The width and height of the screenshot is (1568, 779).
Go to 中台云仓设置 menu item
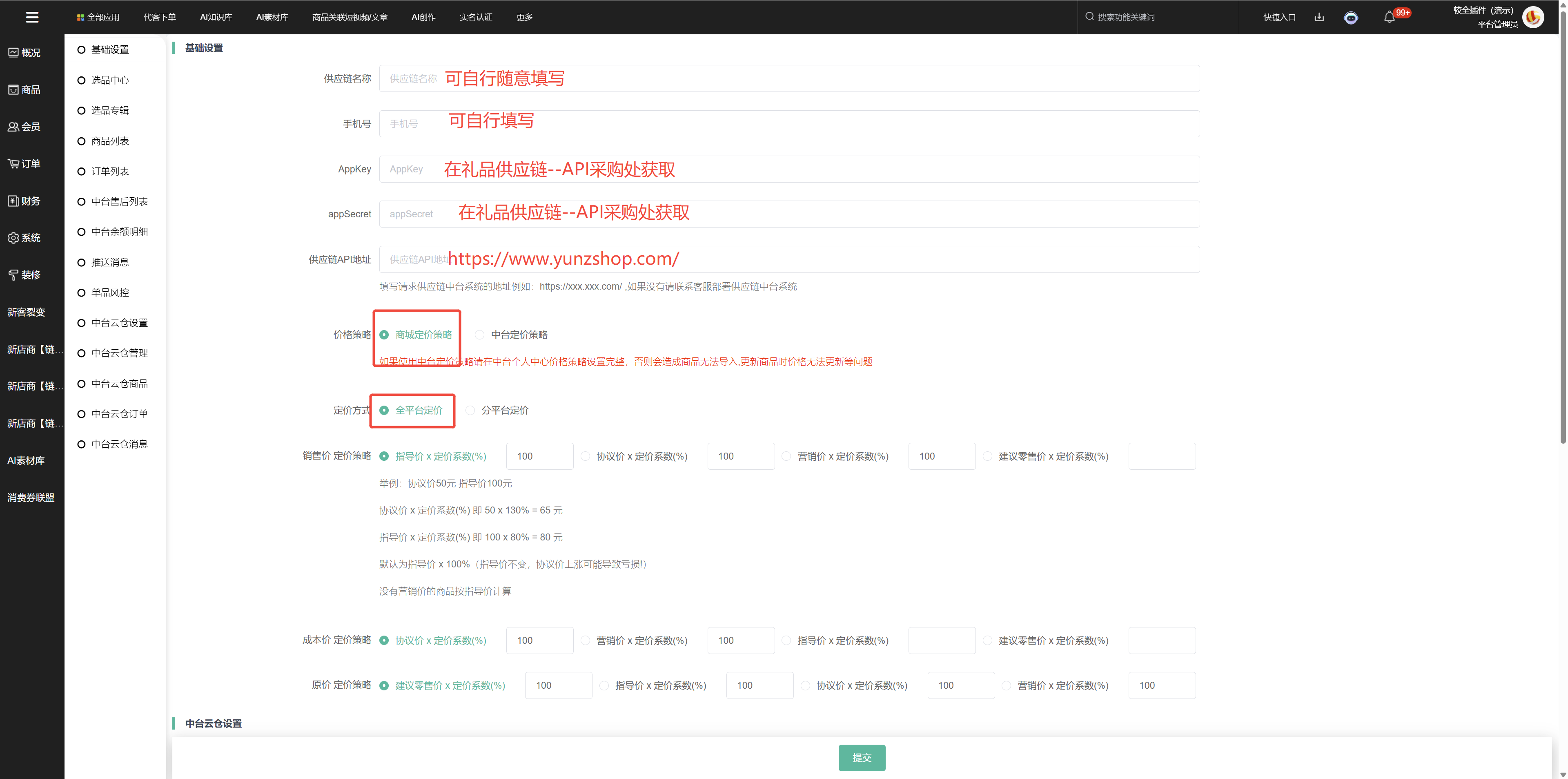(119, 323)
